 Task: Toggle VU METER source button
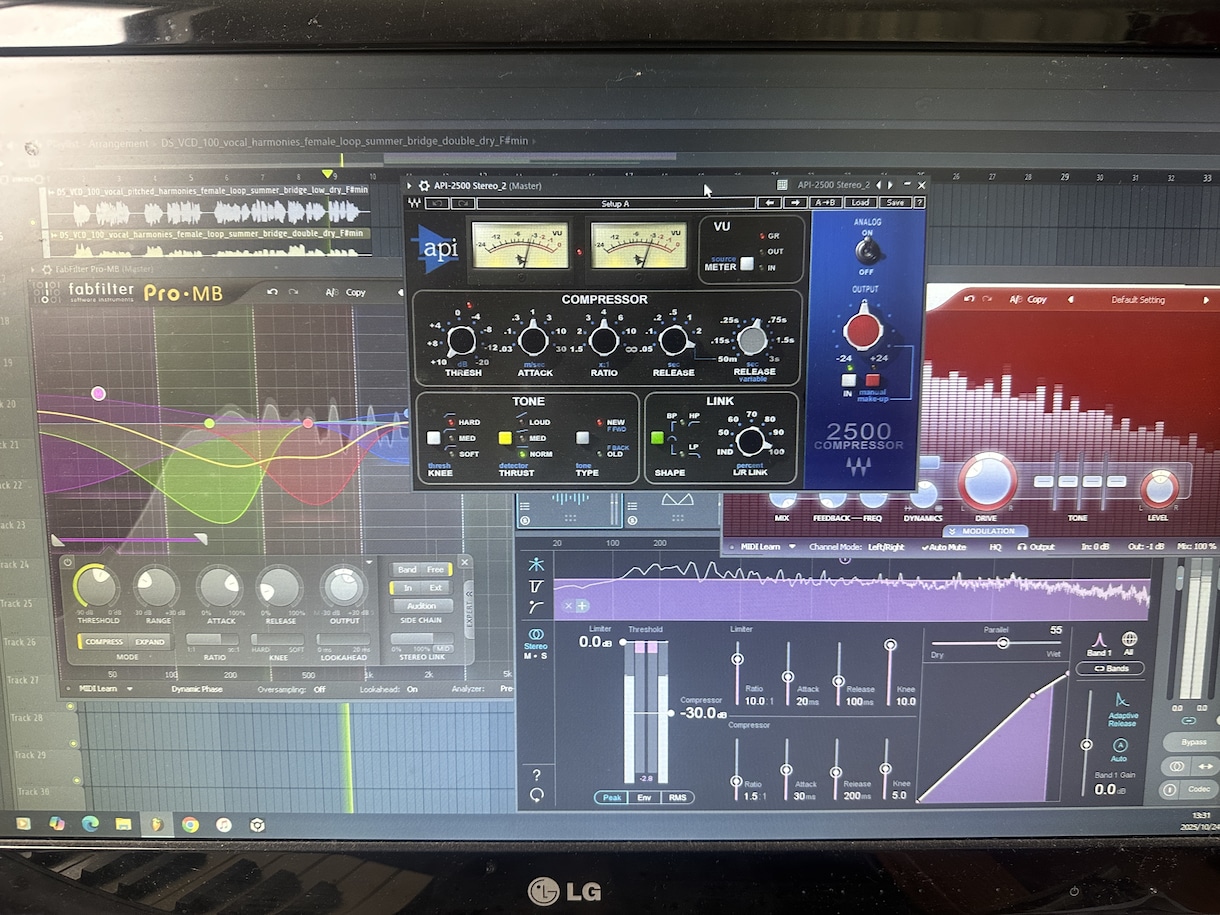tap(746, 264)
